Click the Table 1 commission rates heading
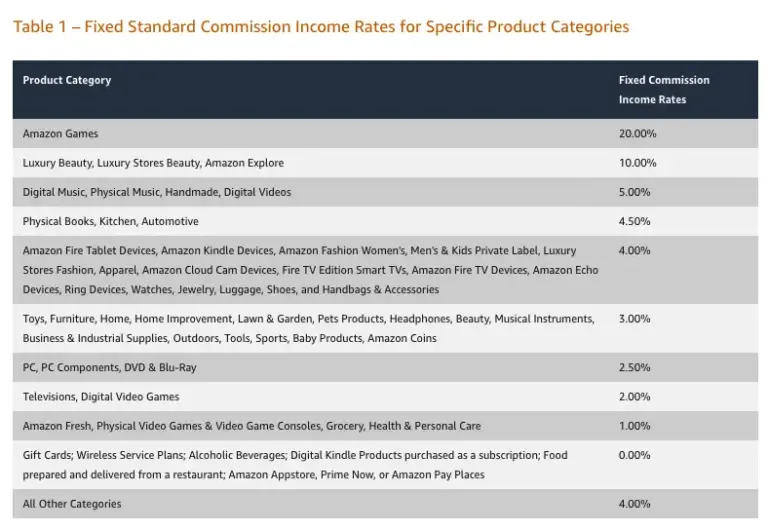The width and height of the screenshot is (768, 530). [321, 26]
